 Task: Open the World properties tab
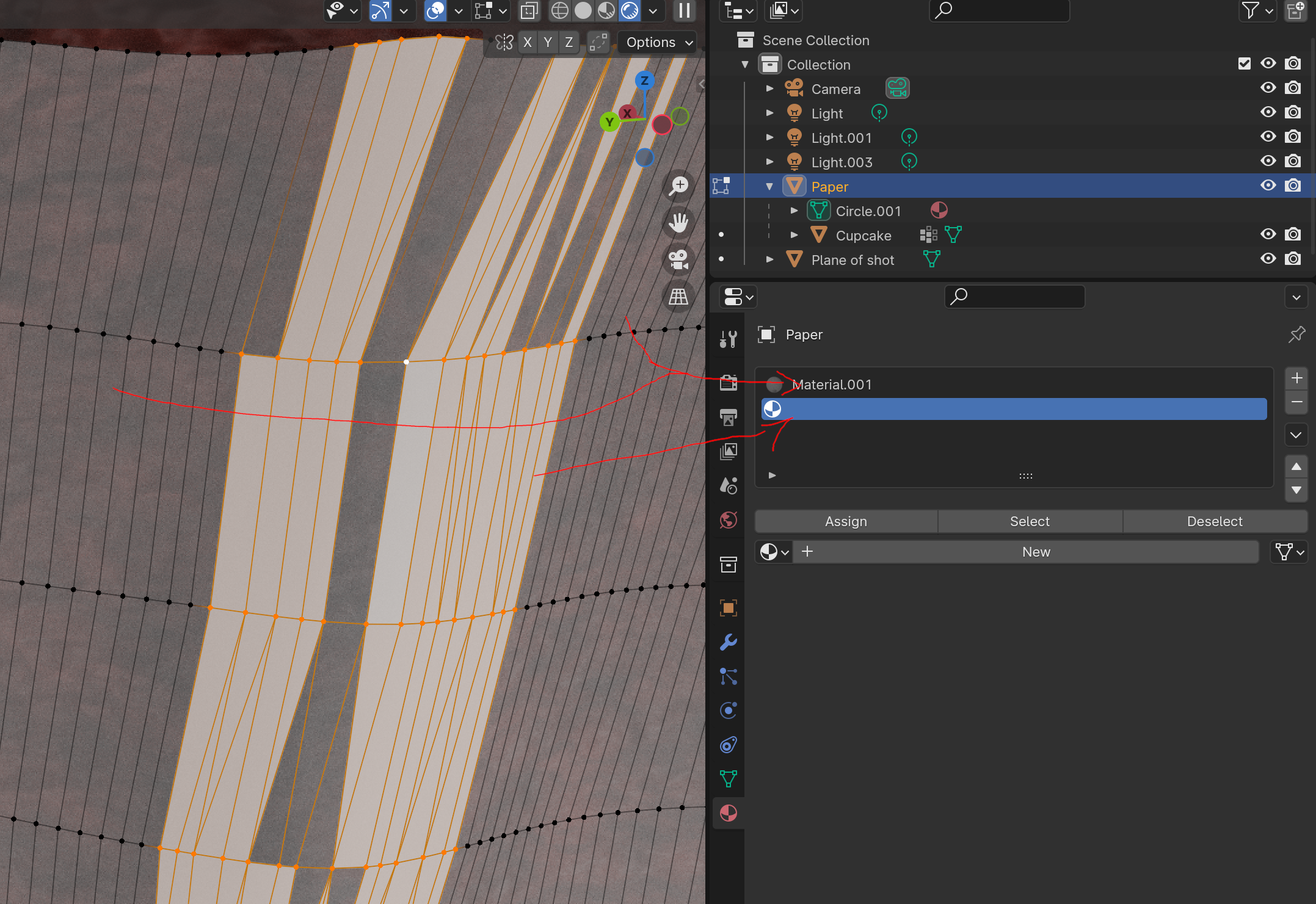point(729,520)
